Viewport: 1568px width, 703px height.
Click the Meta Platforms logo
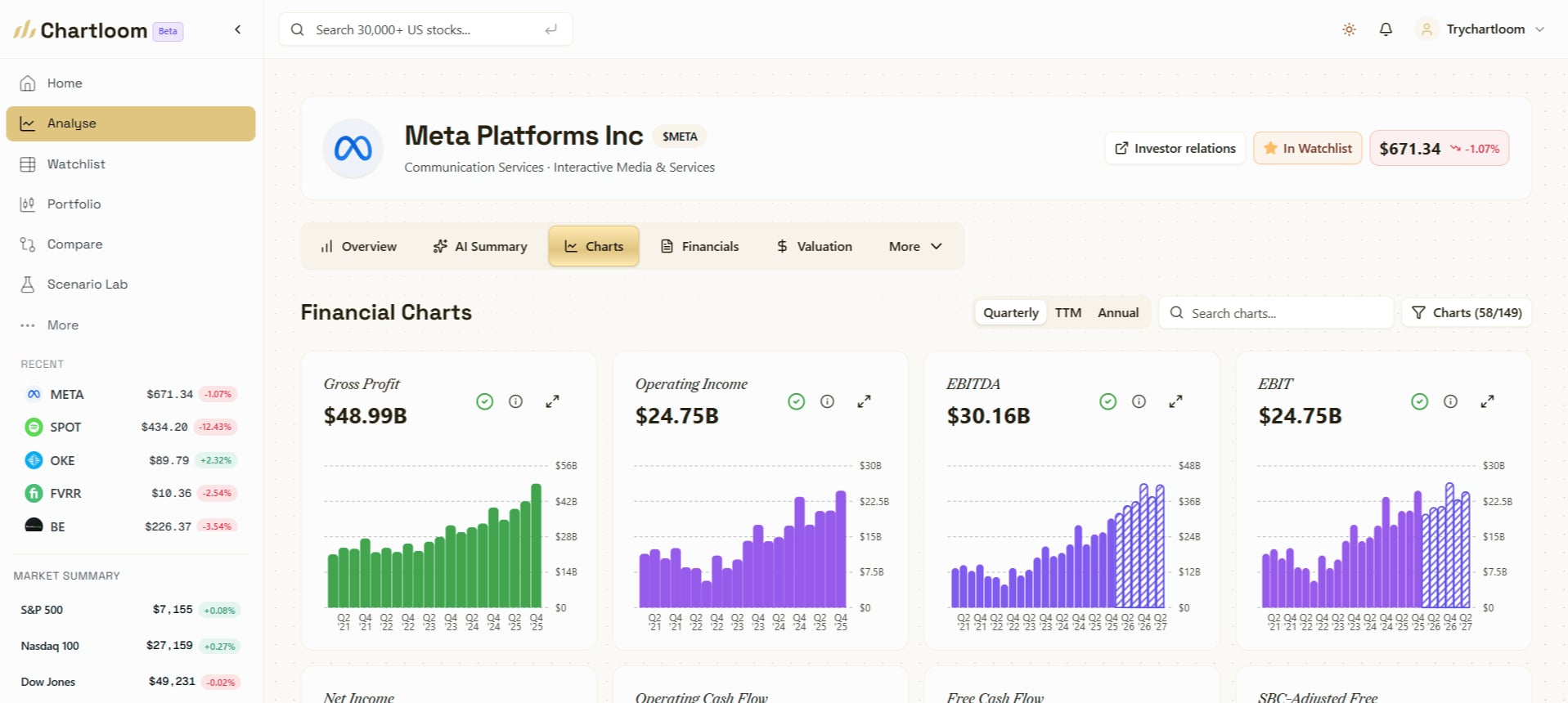[x=353, y=148]
